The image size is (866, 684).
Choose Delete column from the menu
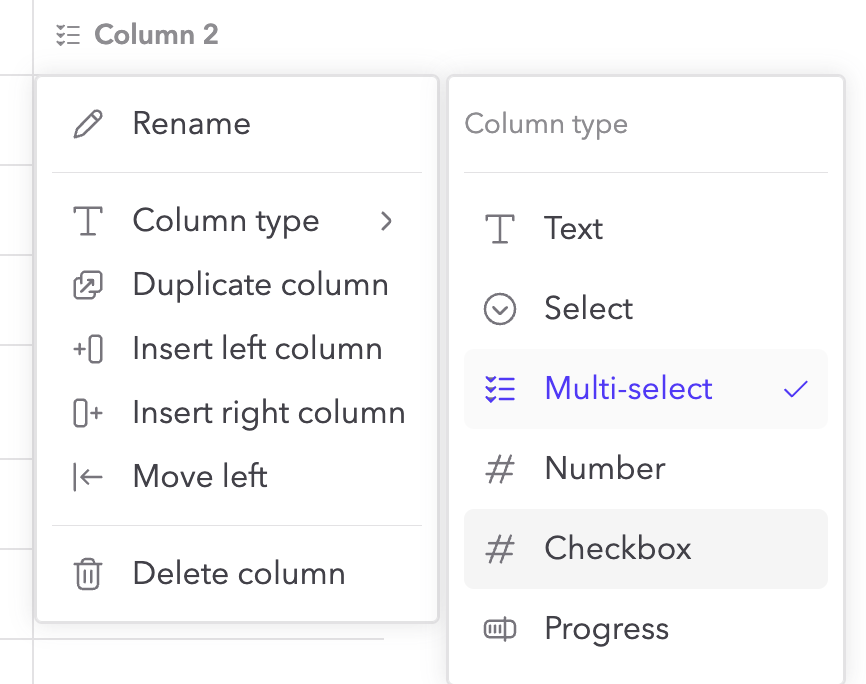tap(239, 573)
